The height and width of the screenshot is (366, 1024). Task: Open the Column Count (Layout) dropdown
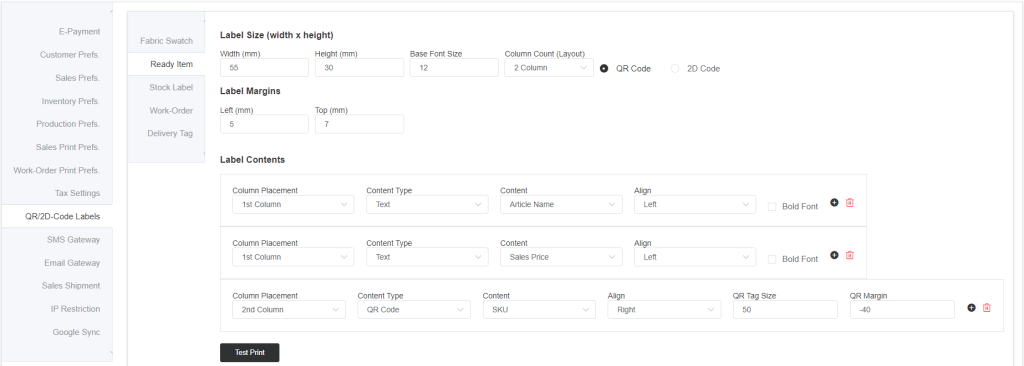coord(549,67)
